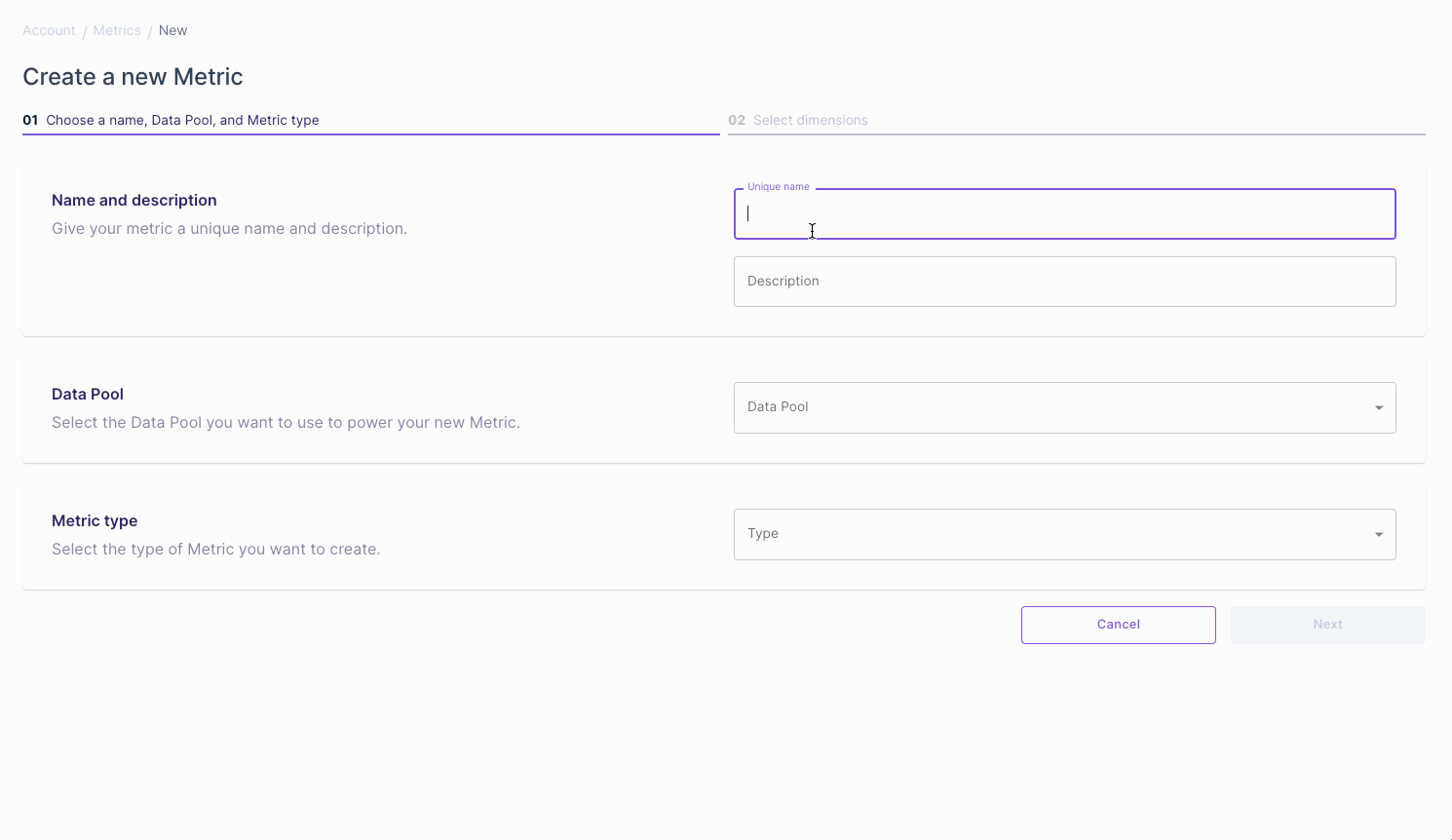
Task: Go back to Account using the breadcrumb
Action: 48,30
